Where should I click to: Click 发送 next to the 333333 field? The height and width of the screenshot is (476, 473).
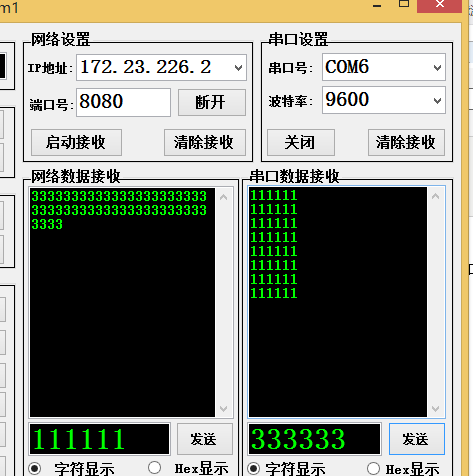click(417, 439)
